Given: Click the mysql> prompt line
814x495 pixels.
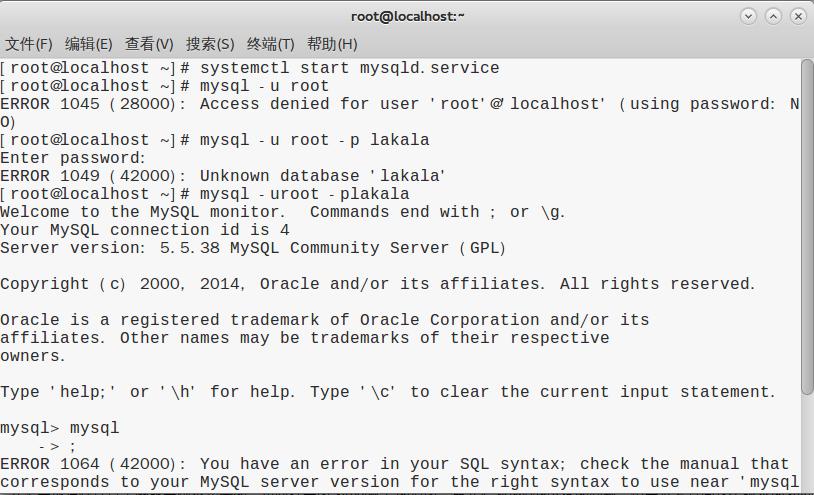Looking at the screenshot, I should click(x=60, y=428).
